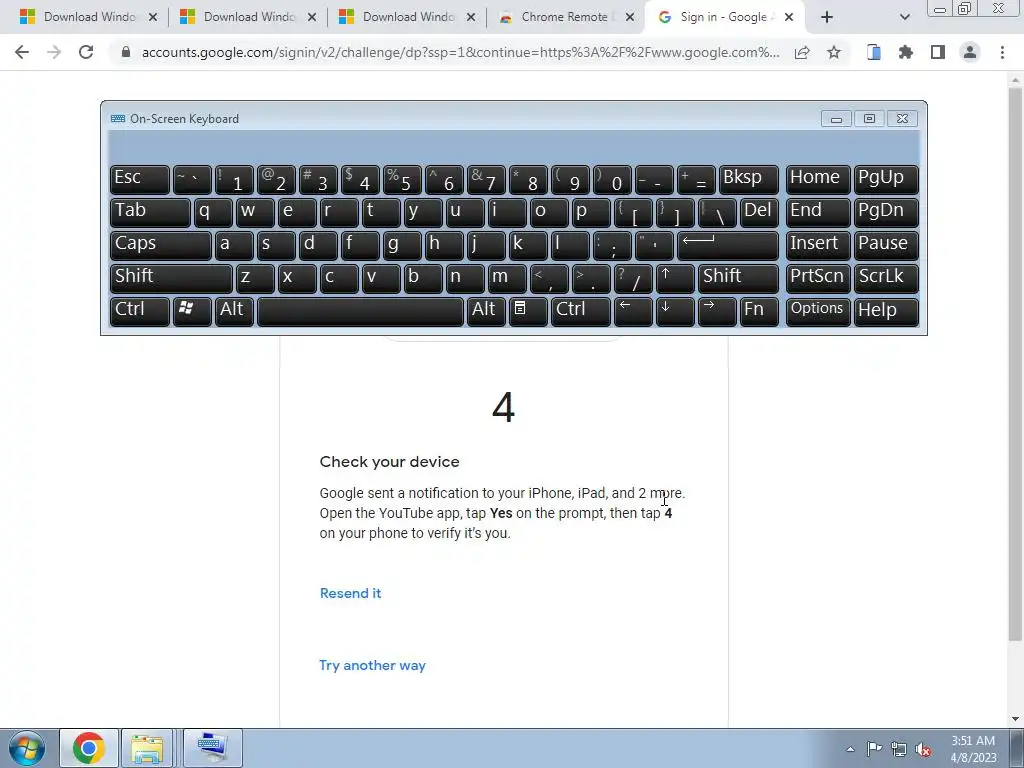Bookmark this page with the star icon
Viewport: 1024px width, 768px height.
pos(834,52)
